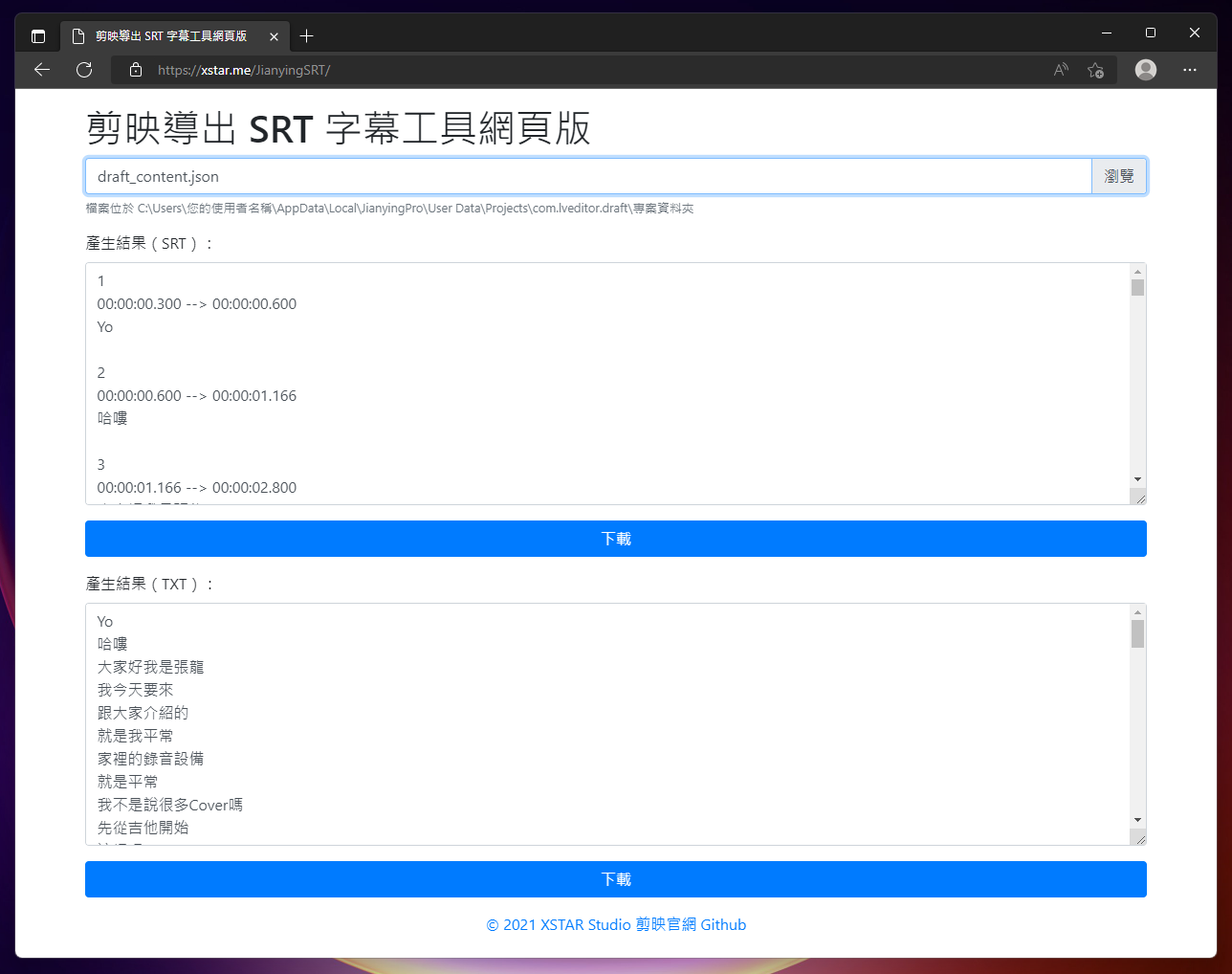Download the TXT result
This screenshot has height=974, width=1232.
[616, 879]
